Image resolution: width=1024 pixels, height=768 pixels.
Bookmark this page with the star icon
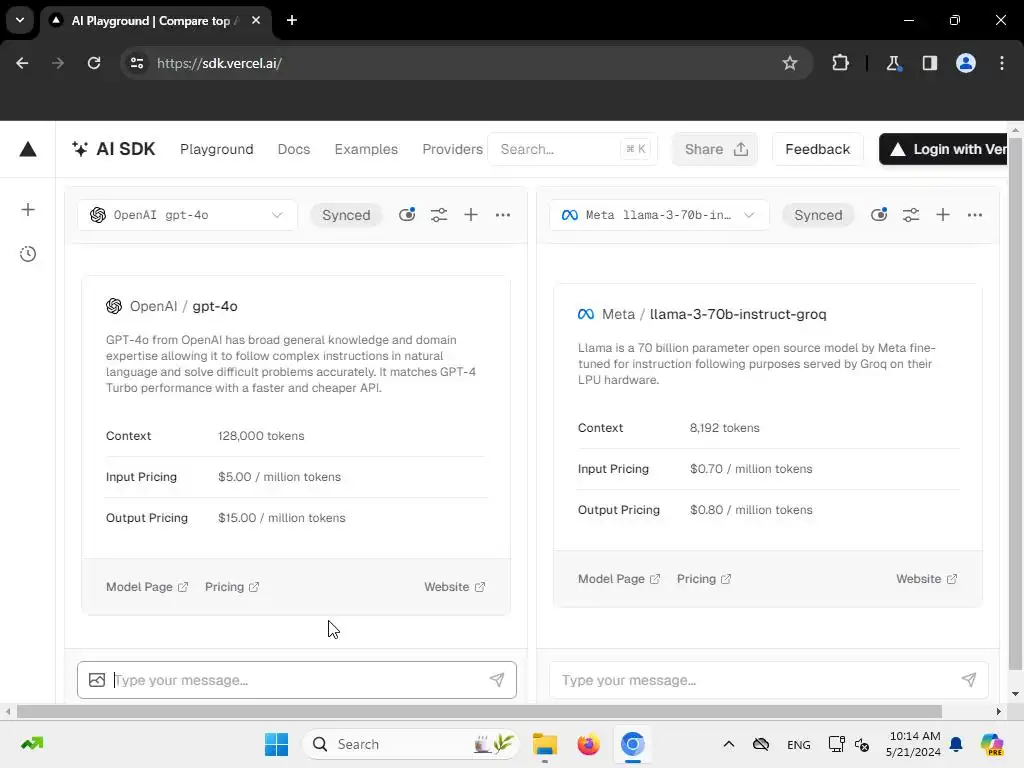(x=790, y=63)
